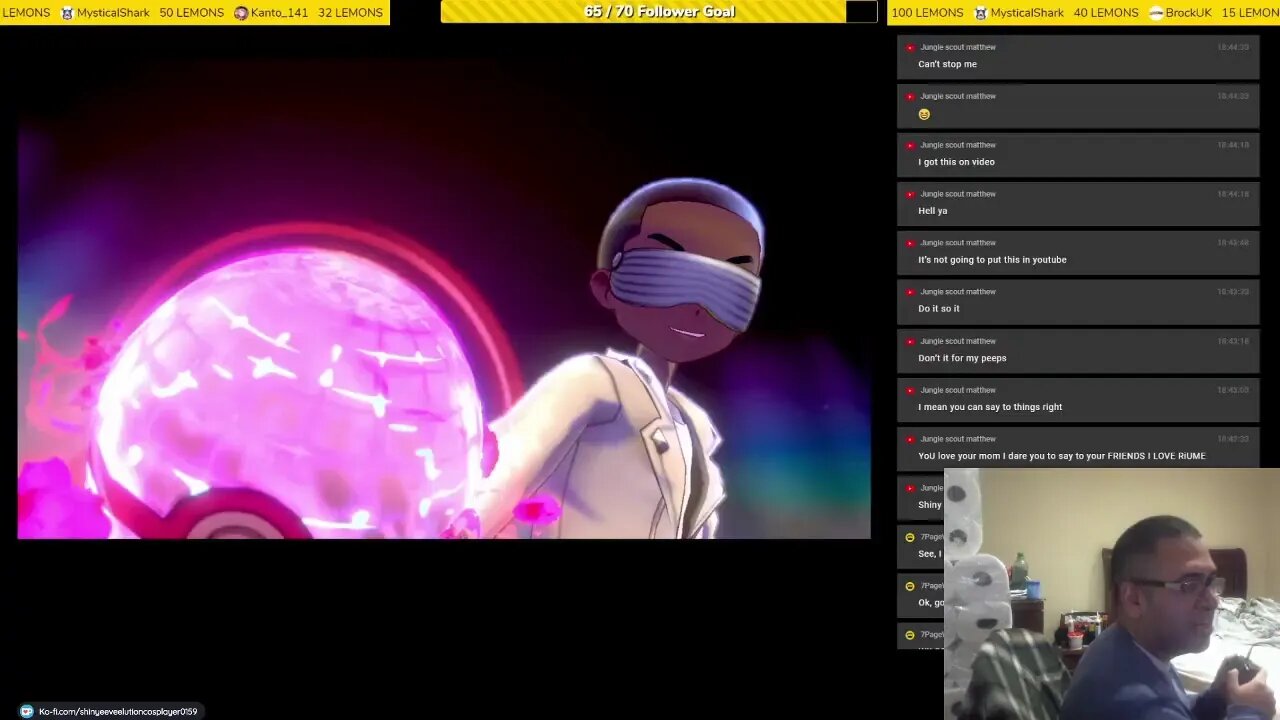Click YouTube icon above "Do it so it"
The width and height of the screenshot is (1280, 720).
click(910, 292)
